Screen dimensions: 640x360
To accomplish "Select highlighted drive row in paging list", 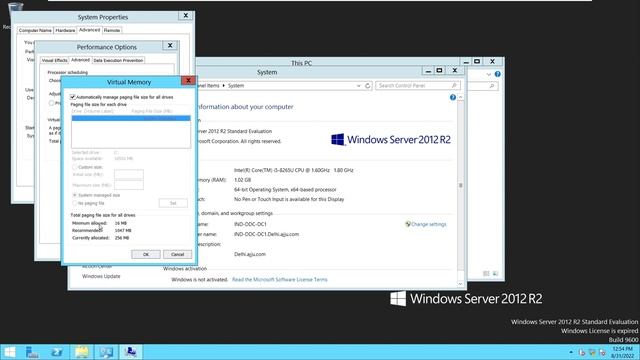I will [x=131, y=118].
